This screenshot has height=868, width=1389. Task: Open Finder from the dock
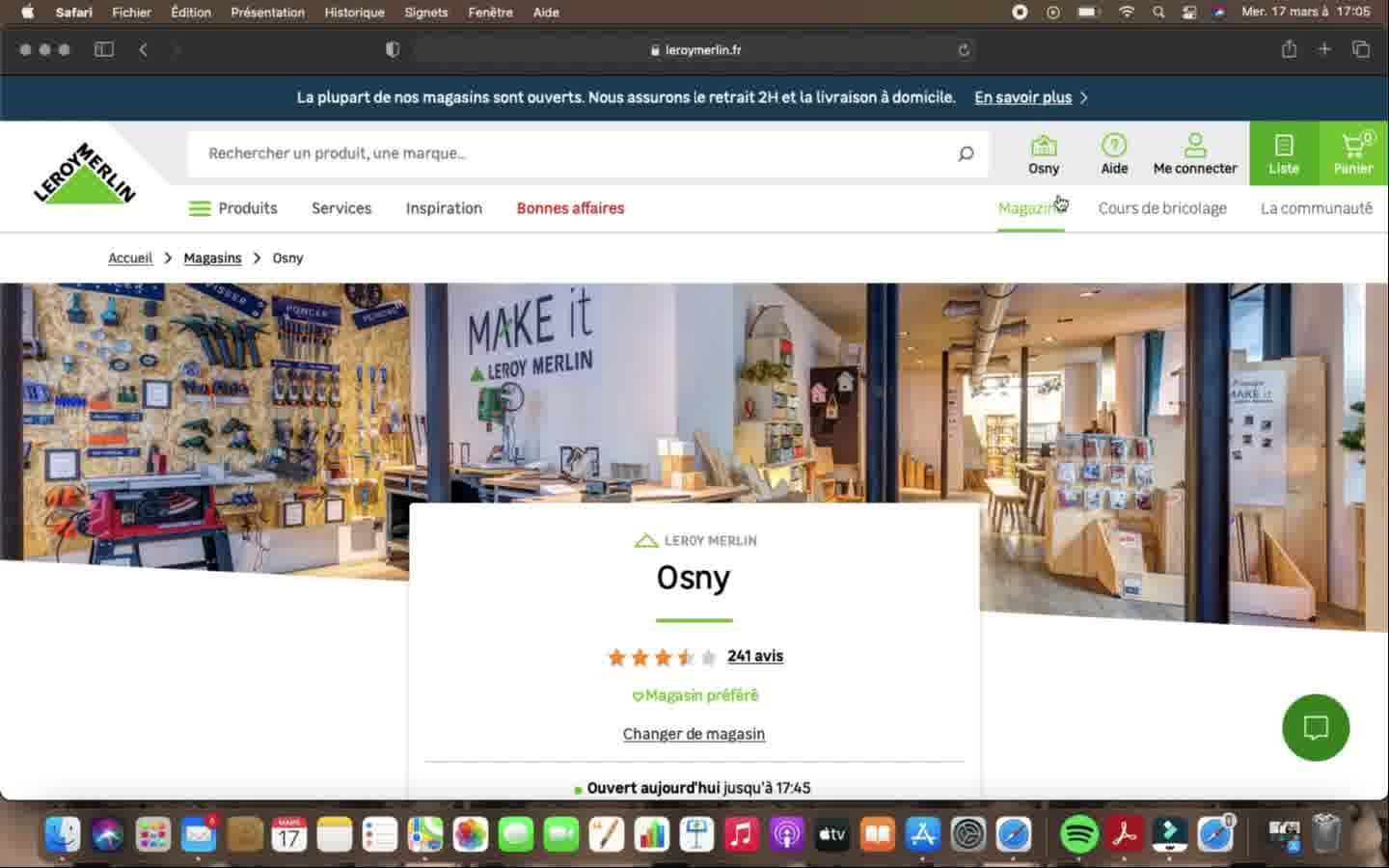tap(63, 834)
